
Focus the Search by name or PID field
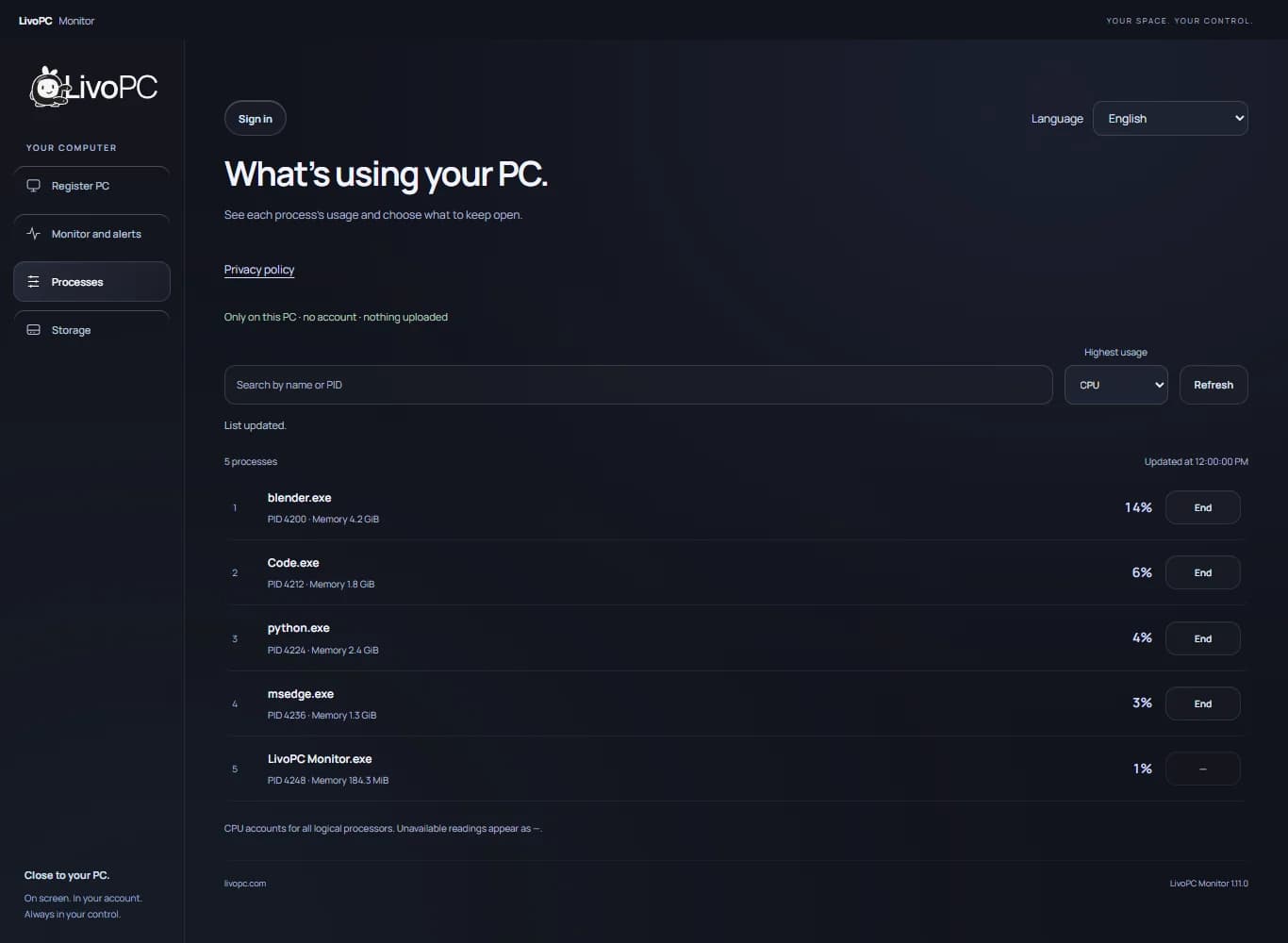pyautogui.click(x=638, y=385)
